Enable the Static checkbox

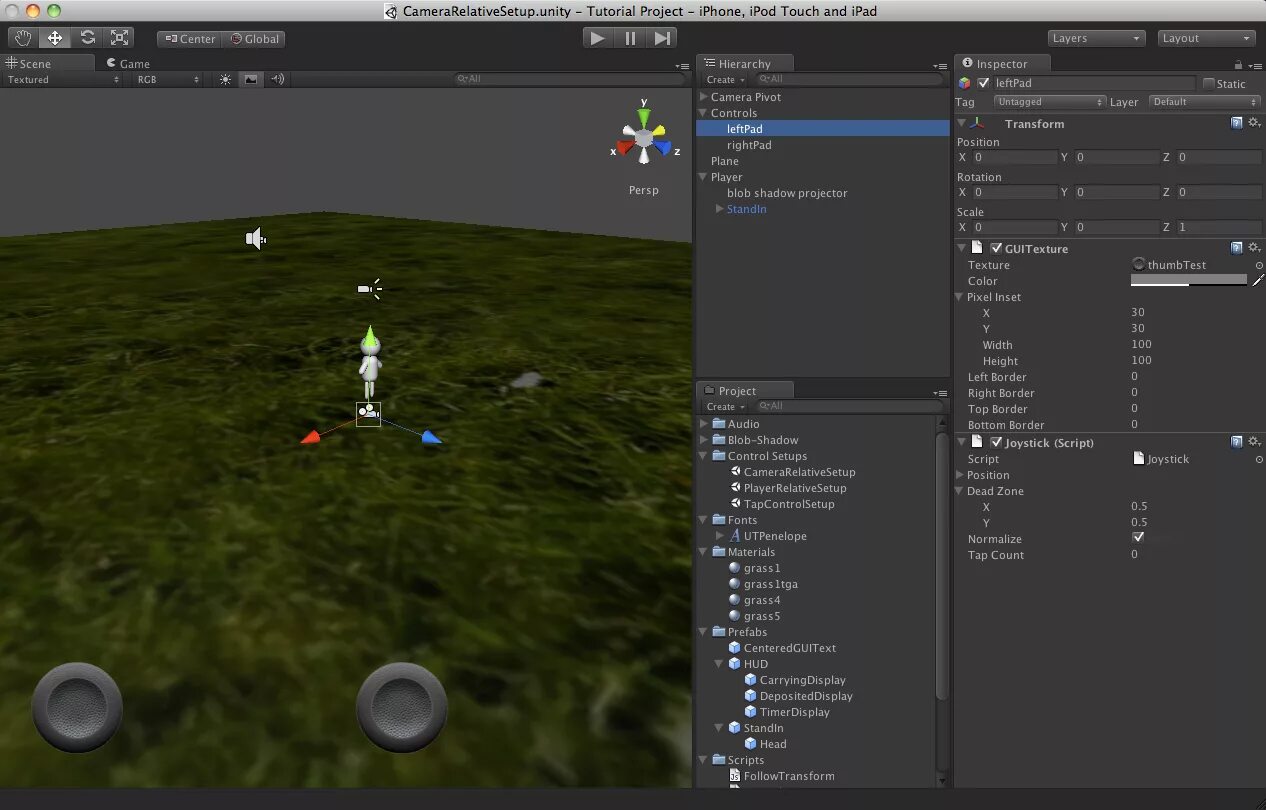point(1209,84)
